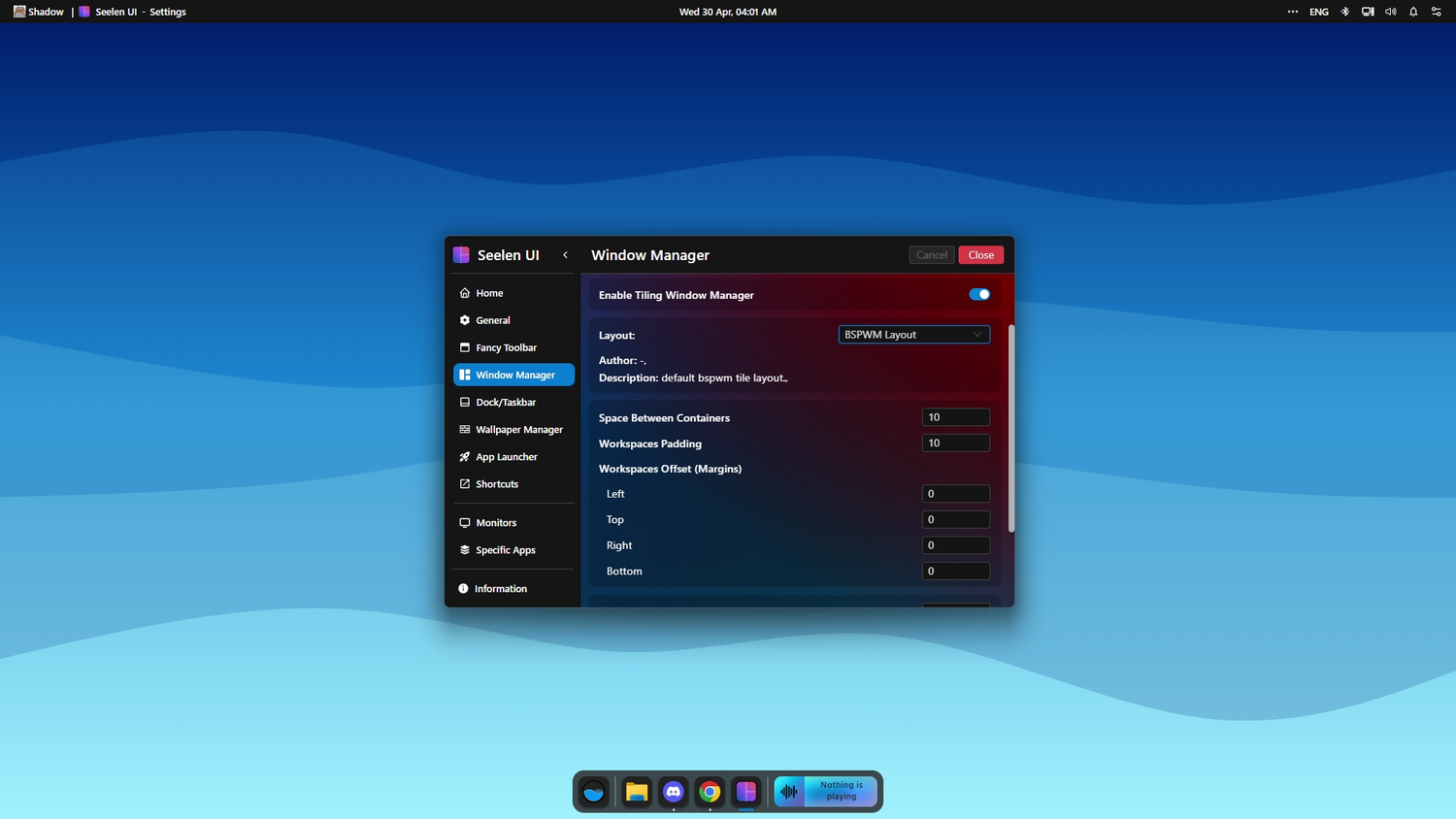
Task: Click the "Workspaces Offset (Margins)" heading text
Action: click(670, 469)
